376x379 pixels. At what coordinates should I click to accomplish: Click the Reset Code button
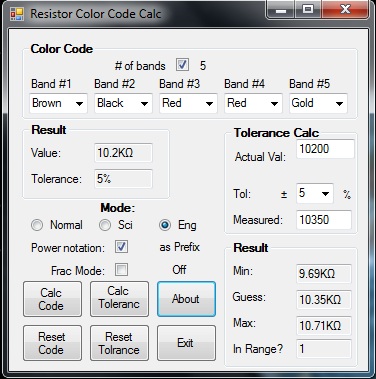[52, 343]
